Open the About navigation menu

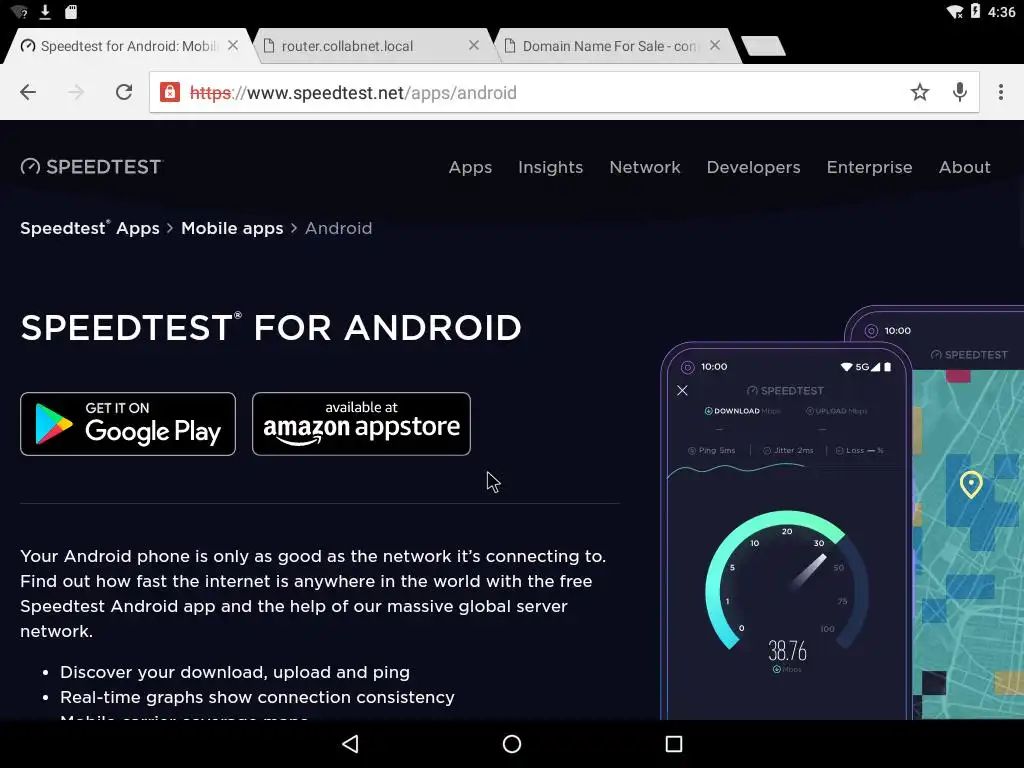click(x=965, y=167)
